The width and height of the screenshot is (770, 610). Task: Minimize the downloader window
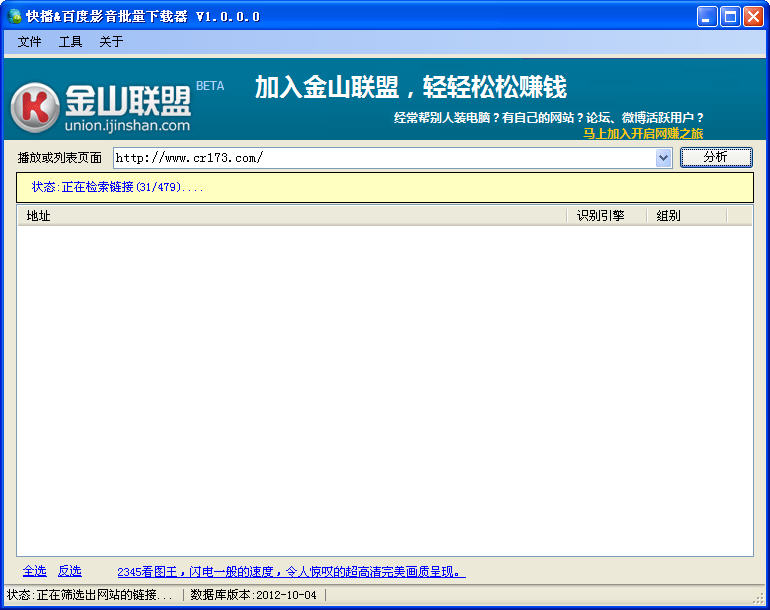point(707,17)
